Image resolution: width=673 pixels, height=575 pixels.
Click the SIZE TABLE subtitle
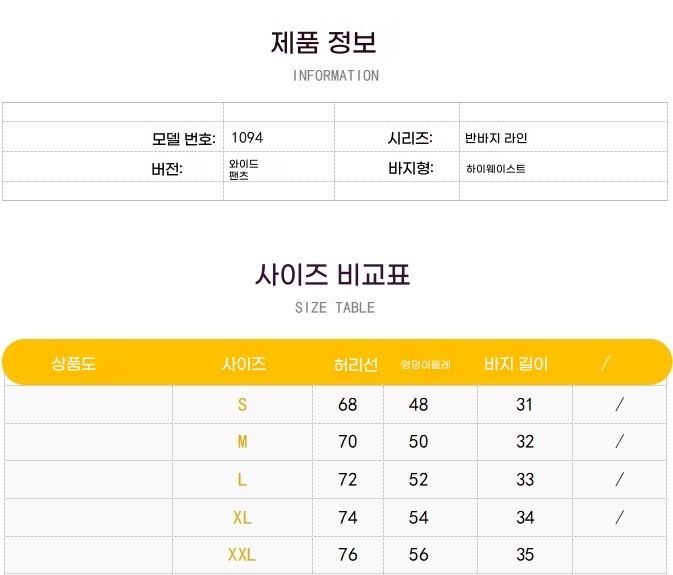[x=335, y=308]
